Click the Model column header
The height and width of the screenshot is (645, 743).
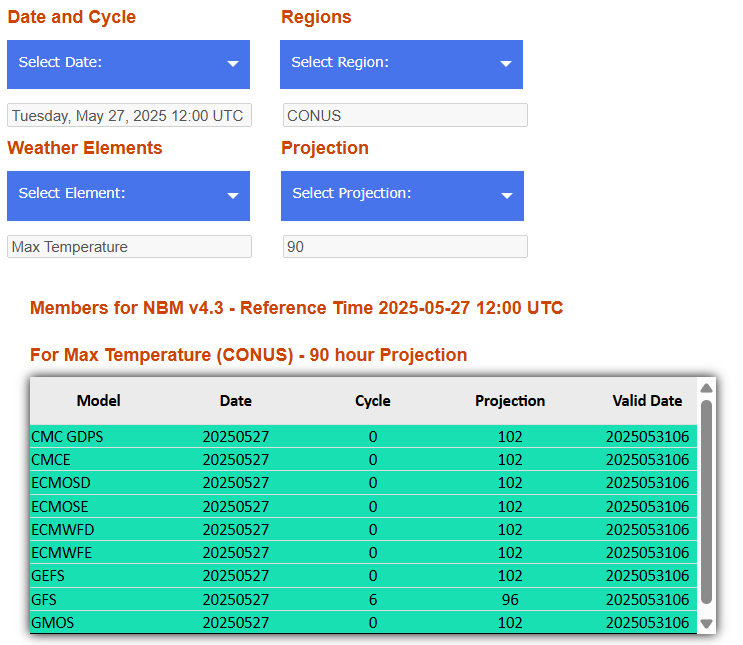(x=99, y=401)
